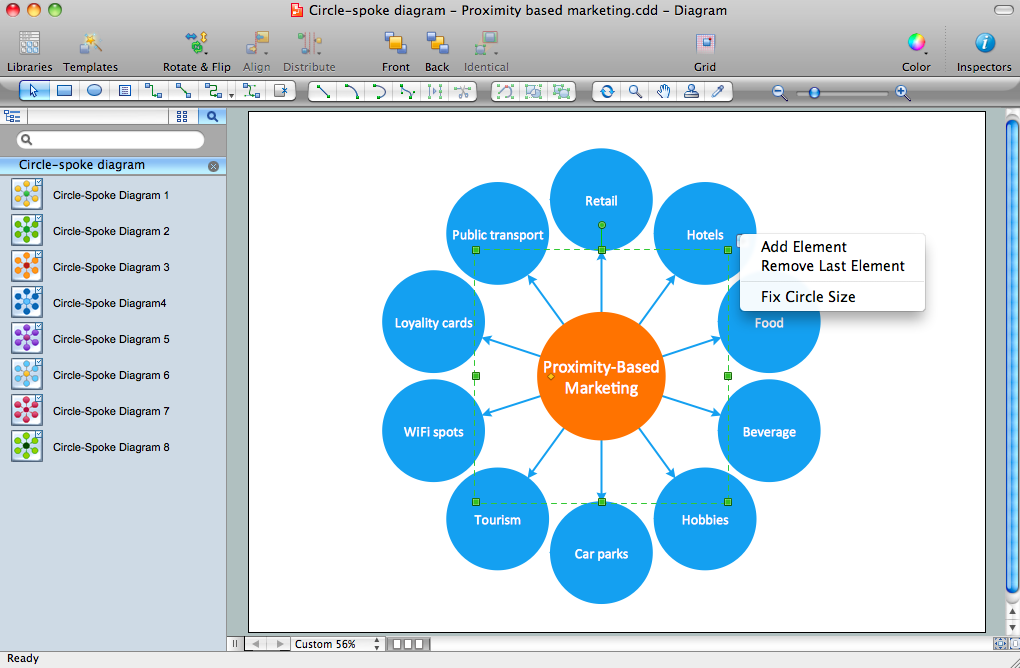Viewport: 1020px width, 668px height.
Task: Open the Custom 56% zoom dropdown
Action: click(338, 644)
